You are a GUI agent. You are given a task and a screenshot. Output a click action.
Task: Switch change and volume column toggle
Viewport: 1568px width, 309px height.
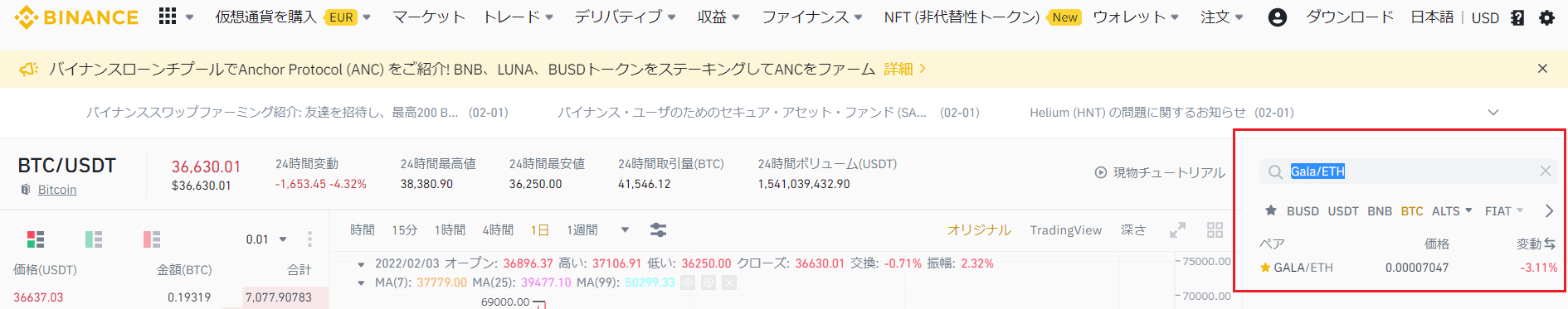click(x=1549, y=244)
